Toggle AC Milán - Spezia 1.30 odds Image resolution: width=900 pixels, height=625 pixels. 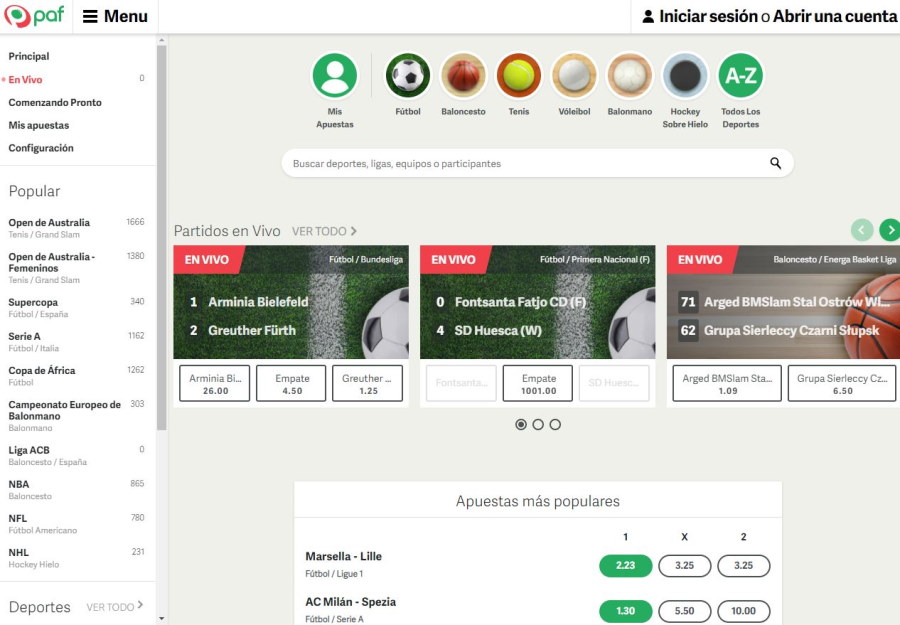coord(626,611)
